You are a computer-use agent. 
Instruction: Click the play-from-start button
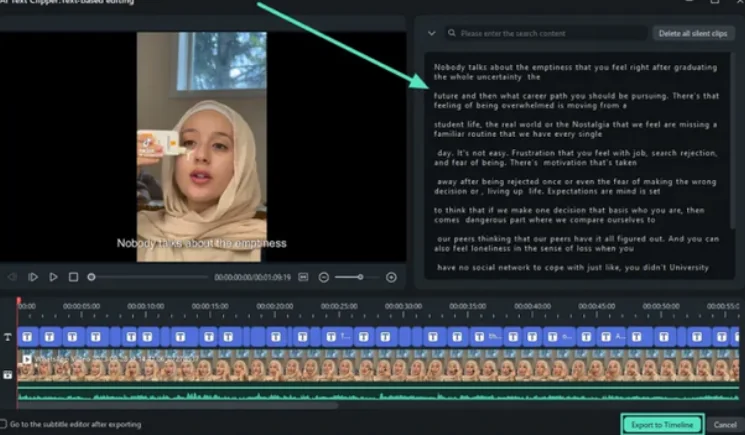33,277
